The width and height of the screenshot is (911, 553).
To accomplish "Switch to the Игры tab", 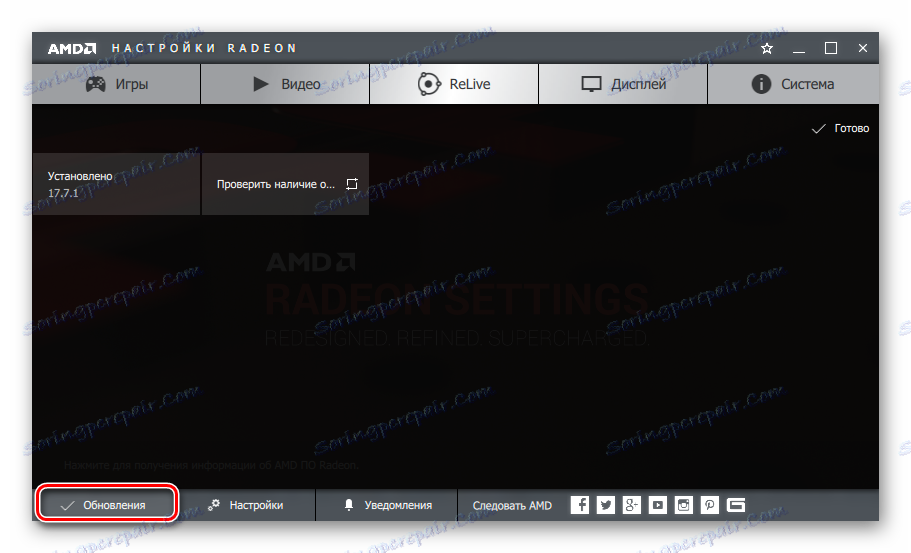I will coord(116,84).
